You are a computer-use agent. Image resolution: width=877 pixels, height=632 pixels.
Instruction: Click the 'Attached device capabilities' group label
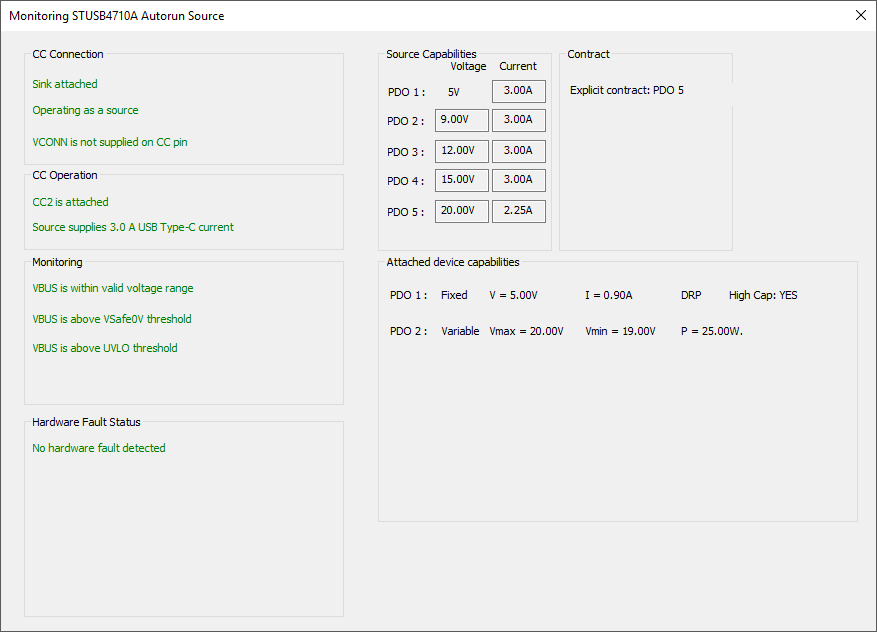pos(452,262)
